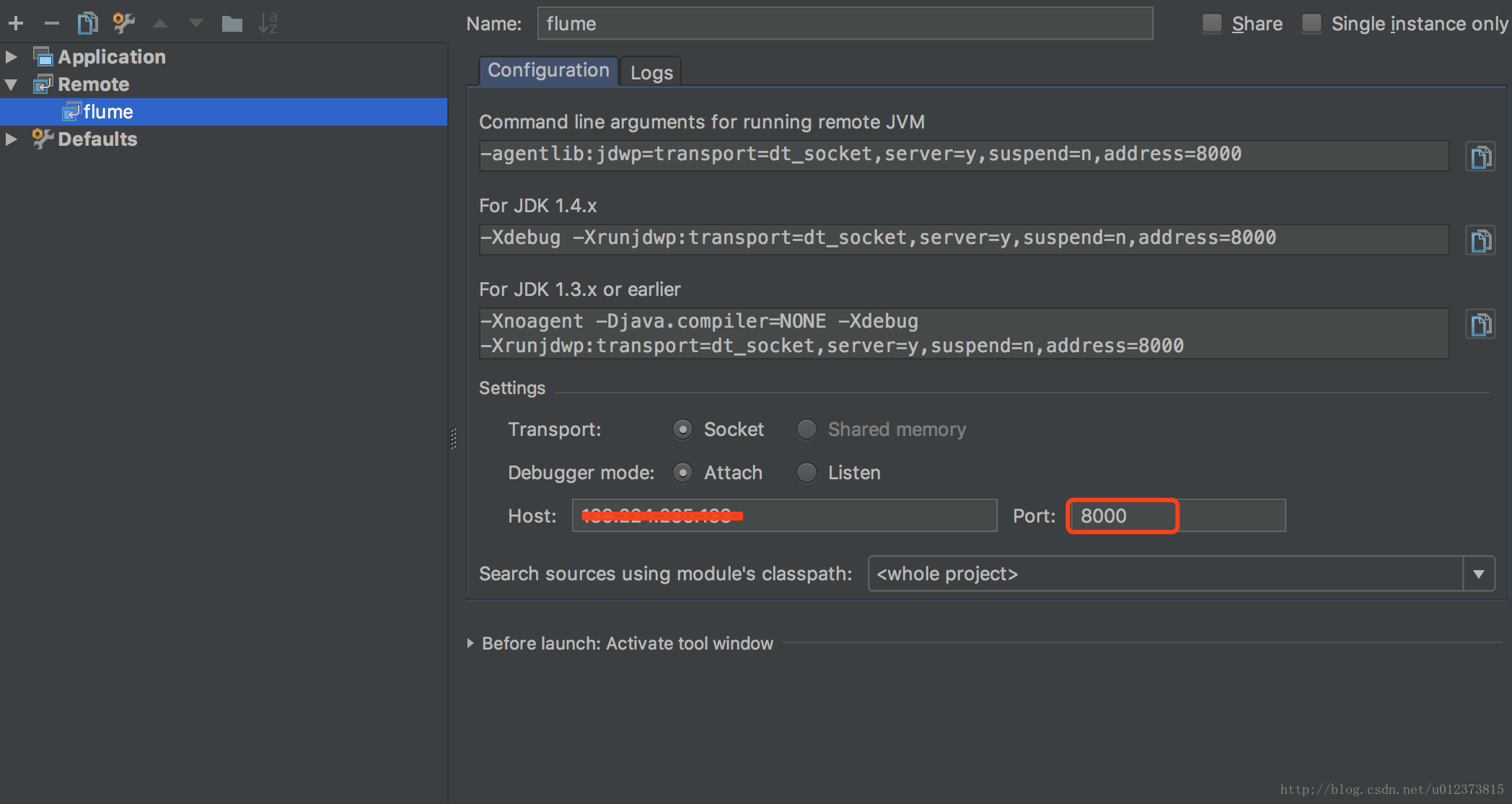Open the module classpath dropdown arrow
Viewport: 1512px width, 804px height.
click(x=1479, y=574)
